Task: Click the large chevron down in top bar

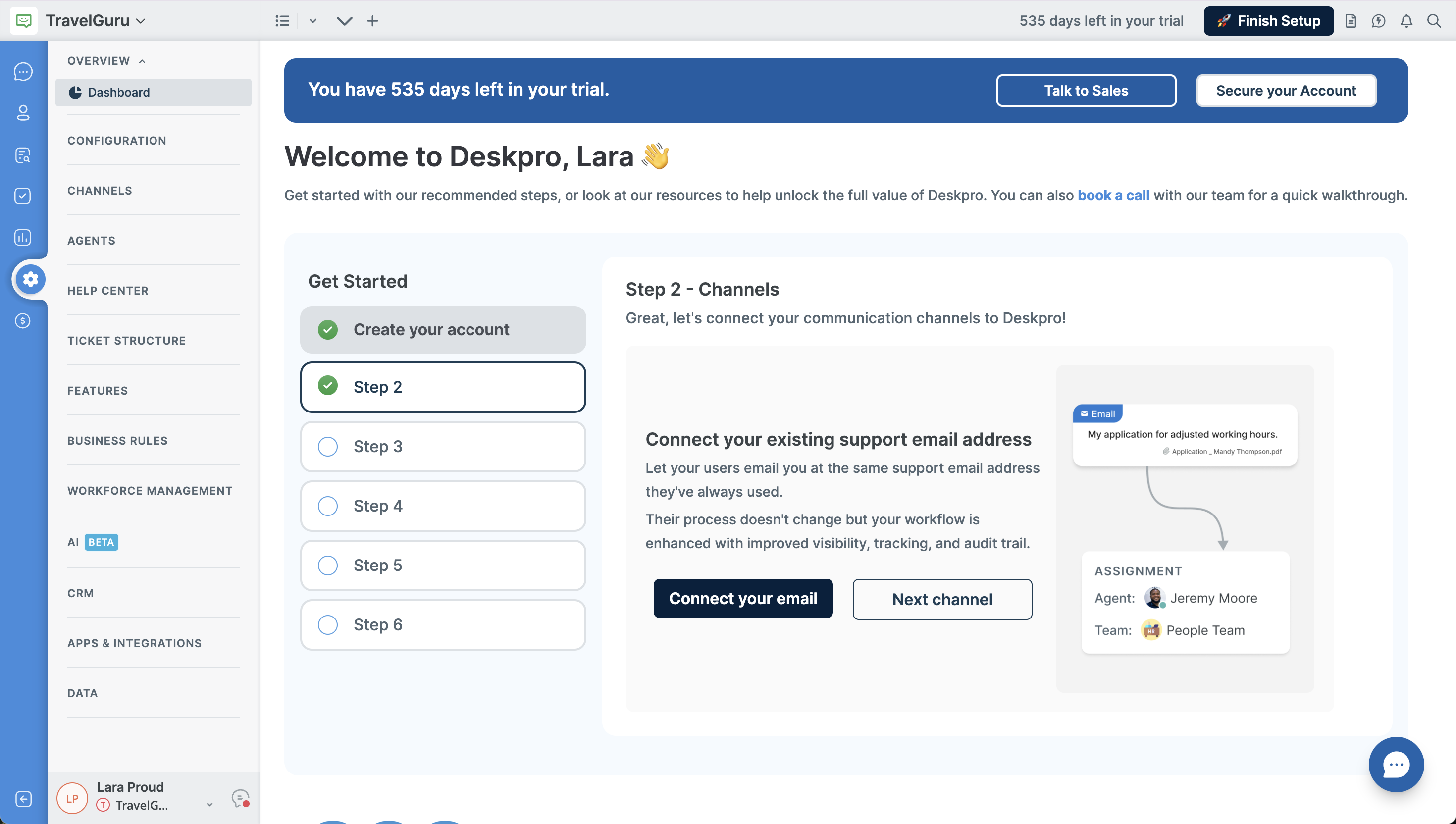Action: coord(344,21)
